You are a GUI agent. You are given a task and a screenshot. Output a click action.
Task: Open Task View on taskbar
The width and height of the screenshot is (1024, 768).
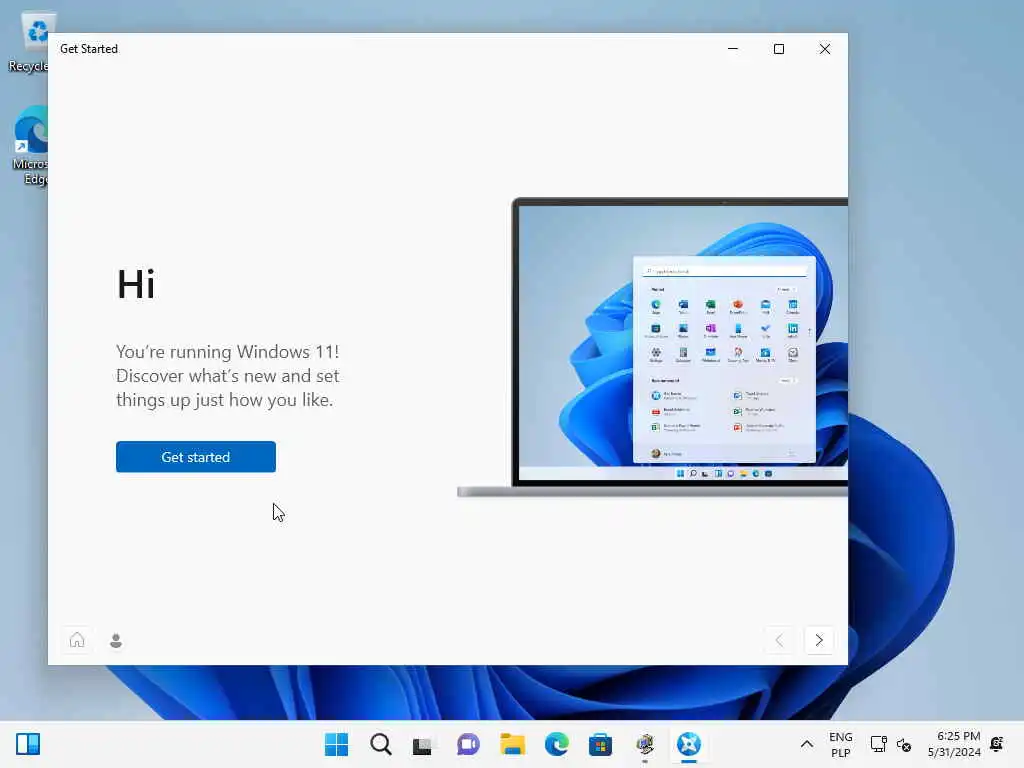[x=423, y=744]
